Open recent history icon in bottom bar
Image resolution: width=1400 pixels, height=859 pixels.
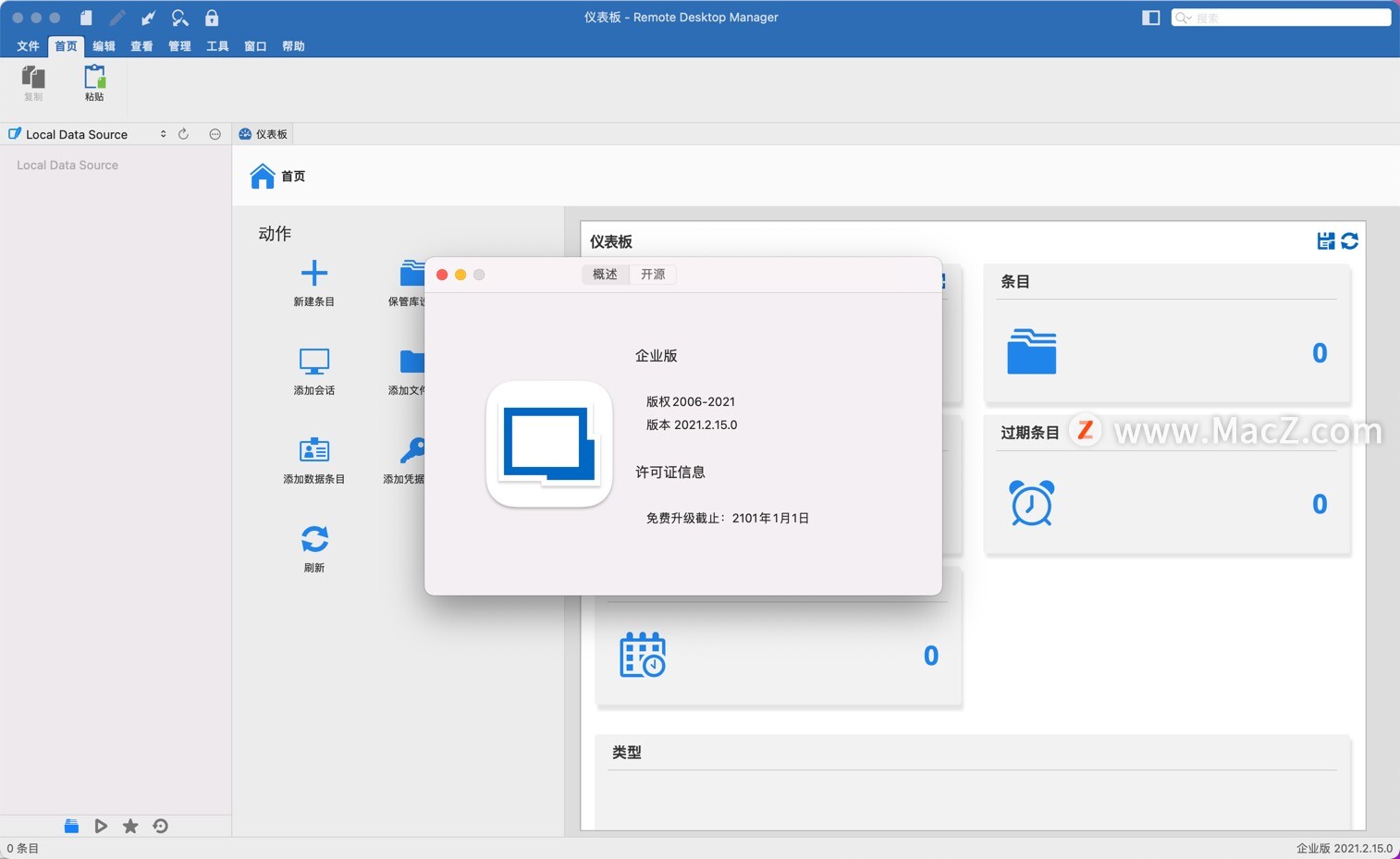tap(160, 826)
